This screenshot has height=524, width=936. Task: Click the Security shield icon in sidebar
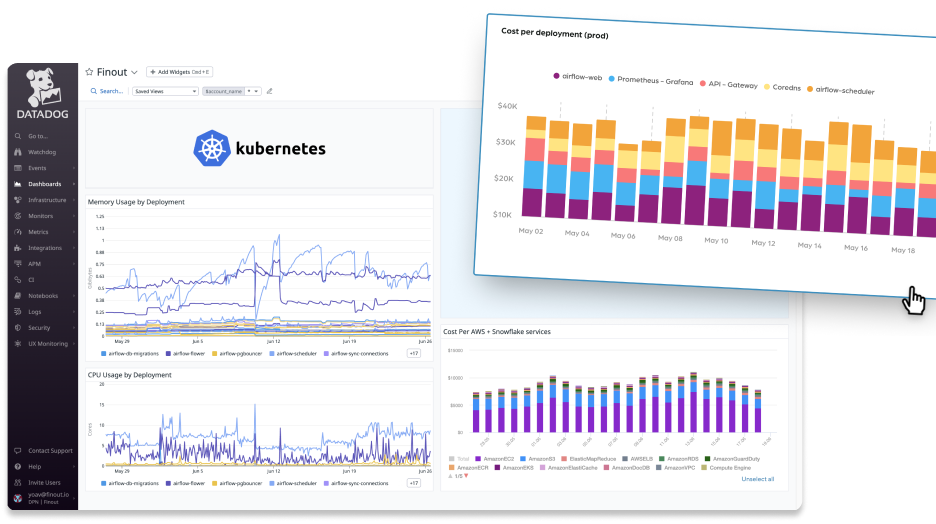coord(18,328)
